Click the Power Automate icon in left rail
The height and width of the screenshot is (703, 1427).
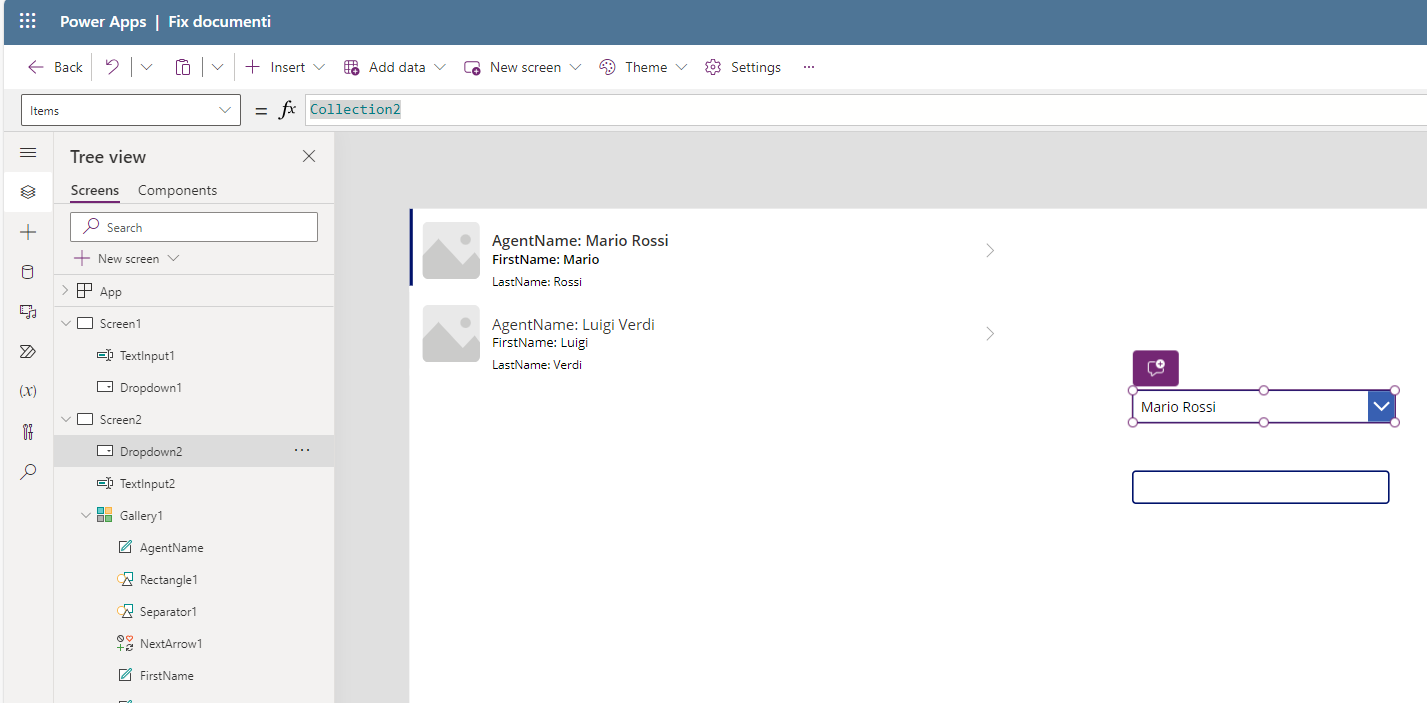click(x=28, y=351)
